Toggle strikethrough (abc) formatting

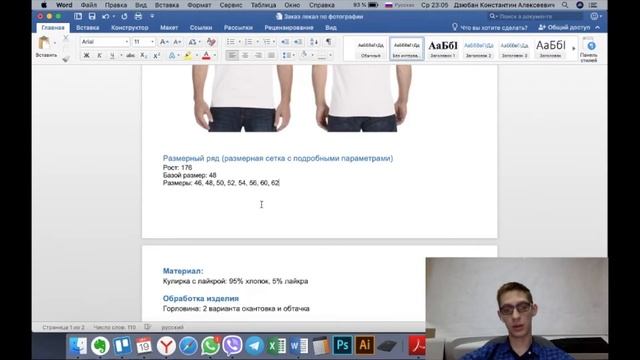pos(130,56)
